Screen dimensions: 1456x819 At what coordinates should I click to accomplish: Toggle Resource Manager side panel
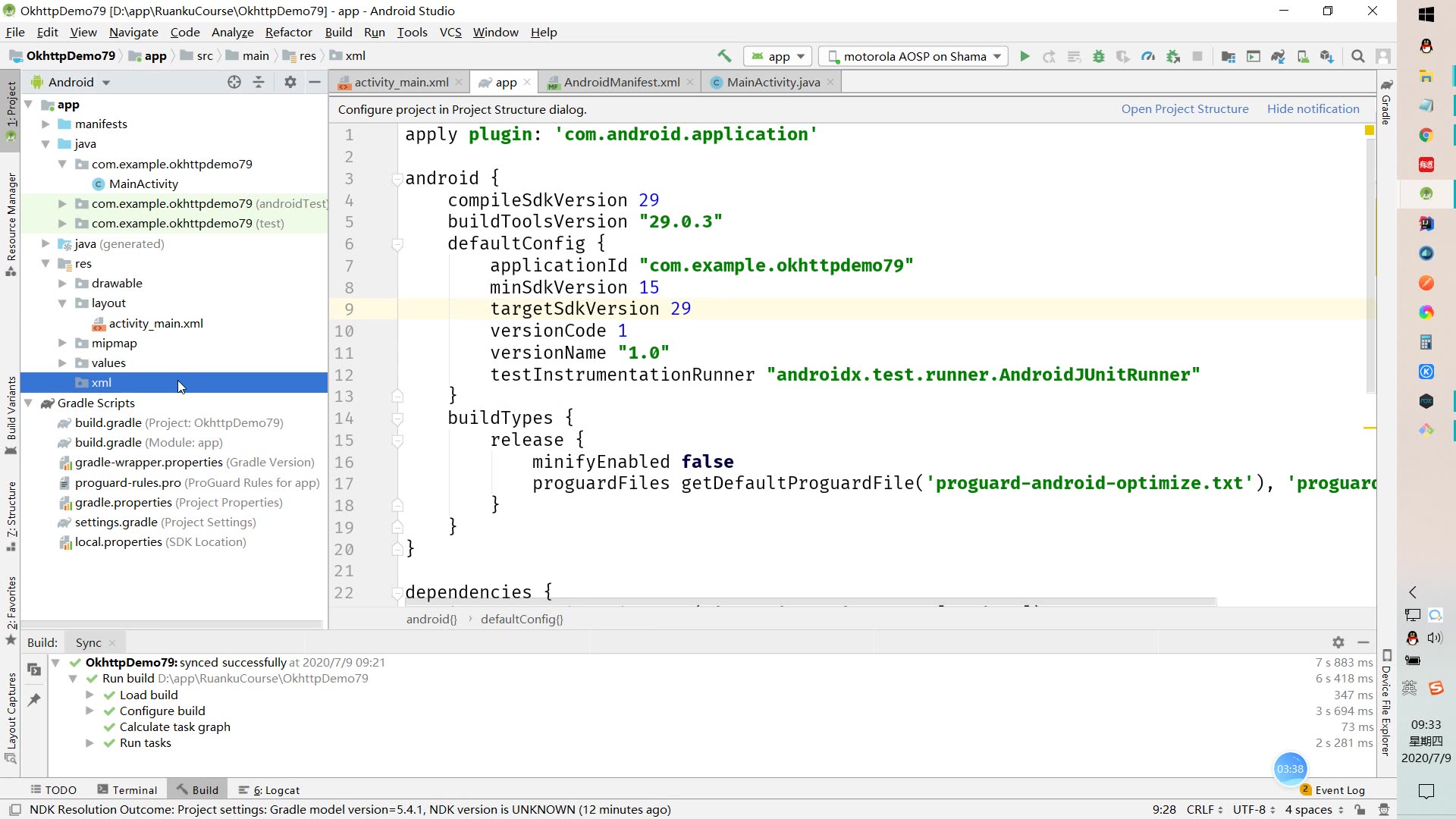point(11,224)
